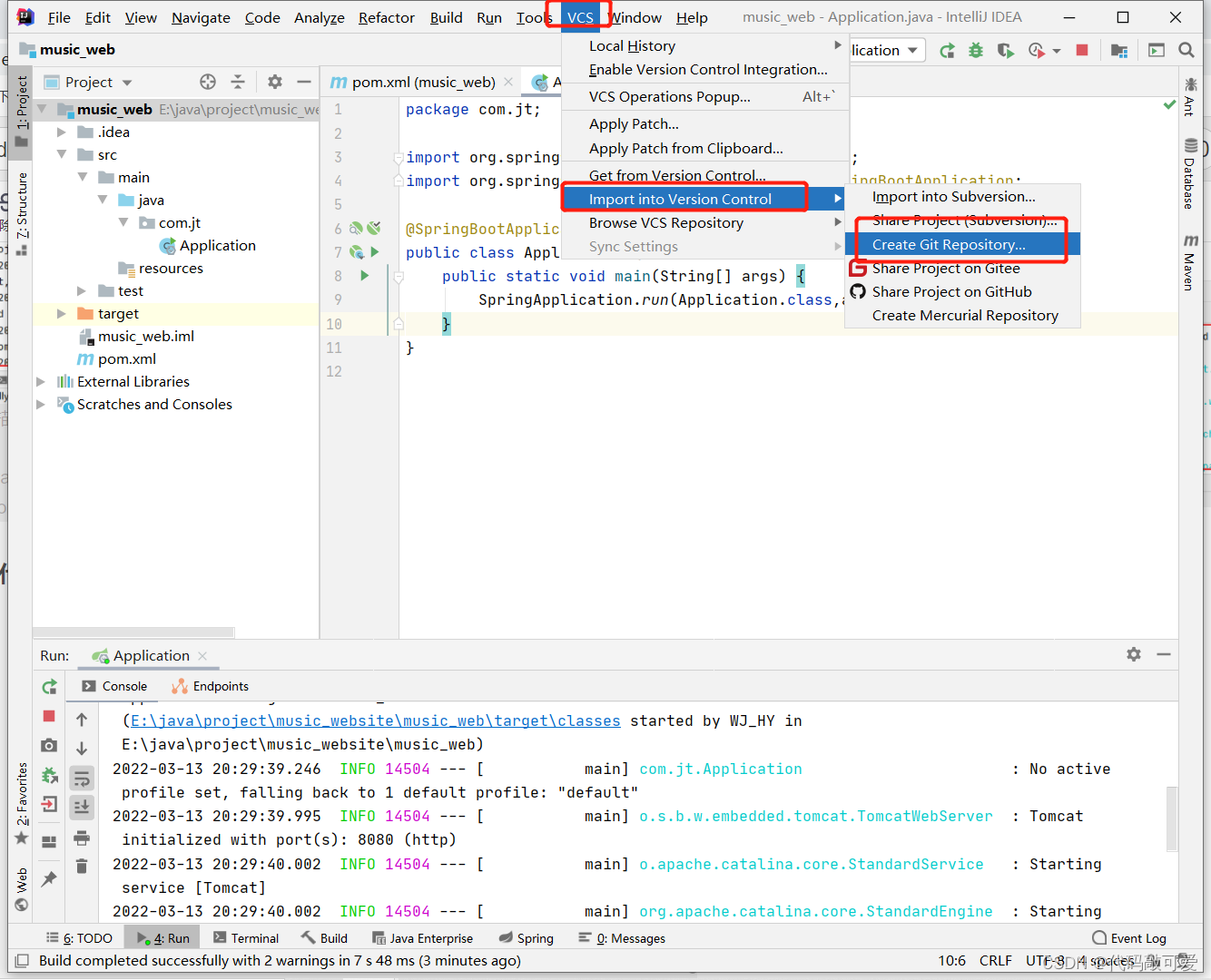Select Enable Version Control Integration
1211x980 pixels.
pyautogui.click(x=705, y=70)
